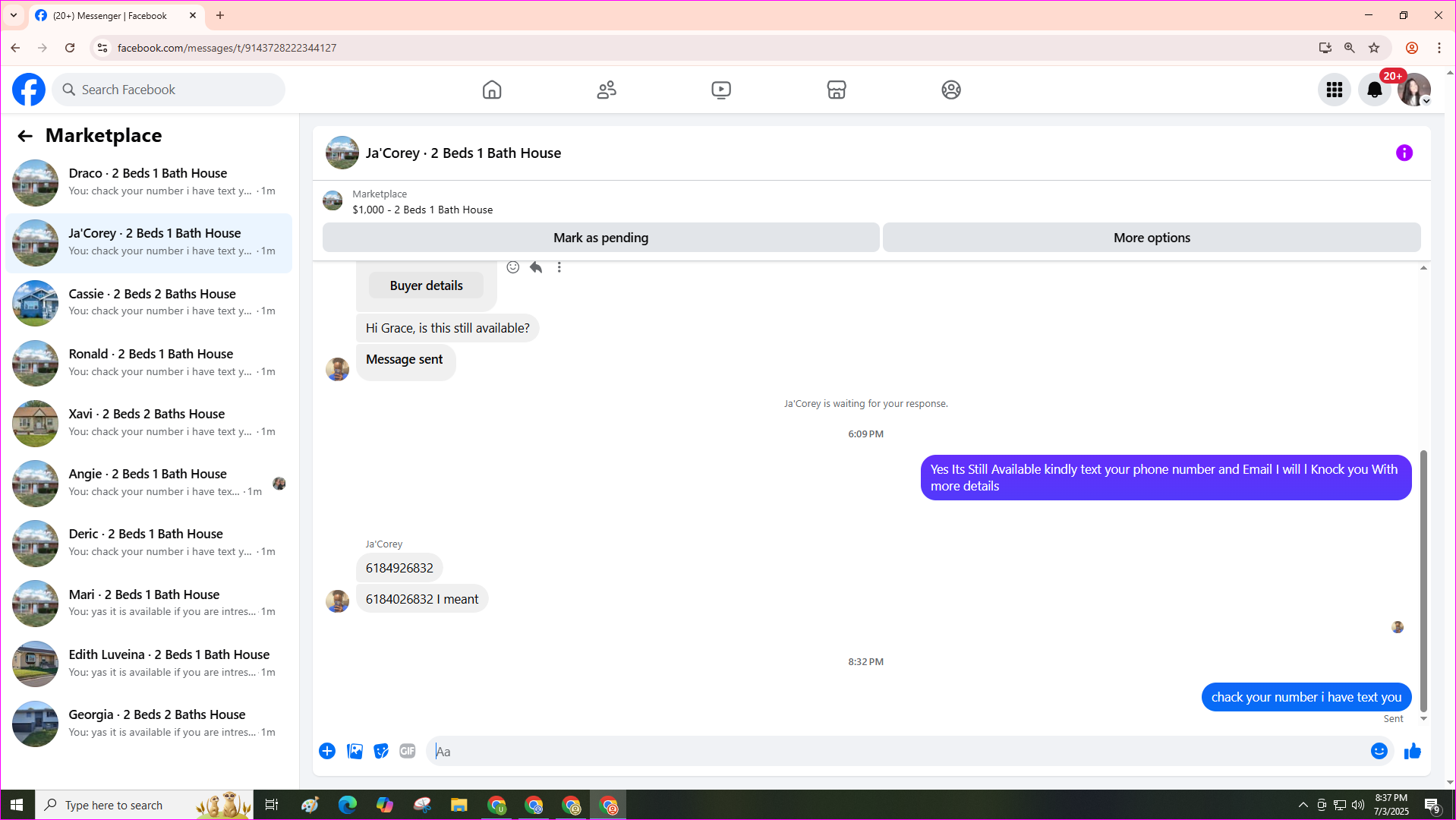1456x820 pixels.
Task: Open Microsoft Edge from taskbar
Action: [x=347, y=805]
